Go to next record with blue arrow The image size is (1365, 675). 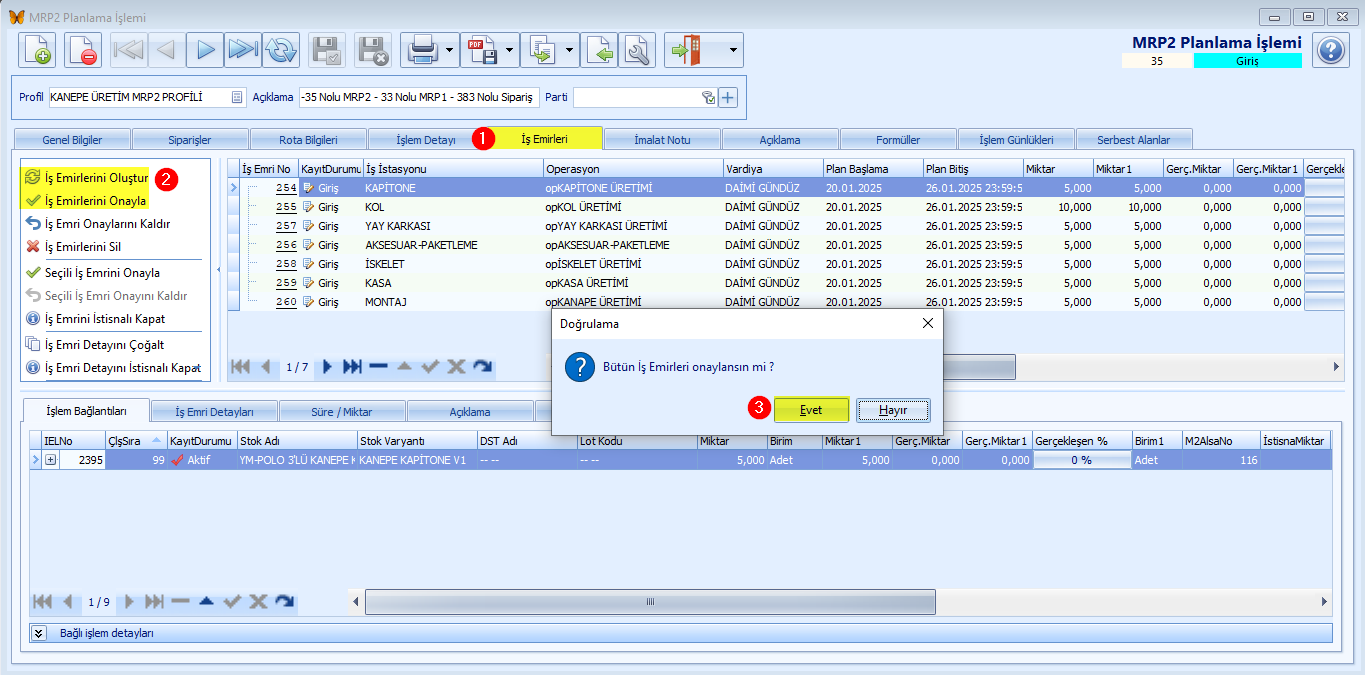coord(205,49)
